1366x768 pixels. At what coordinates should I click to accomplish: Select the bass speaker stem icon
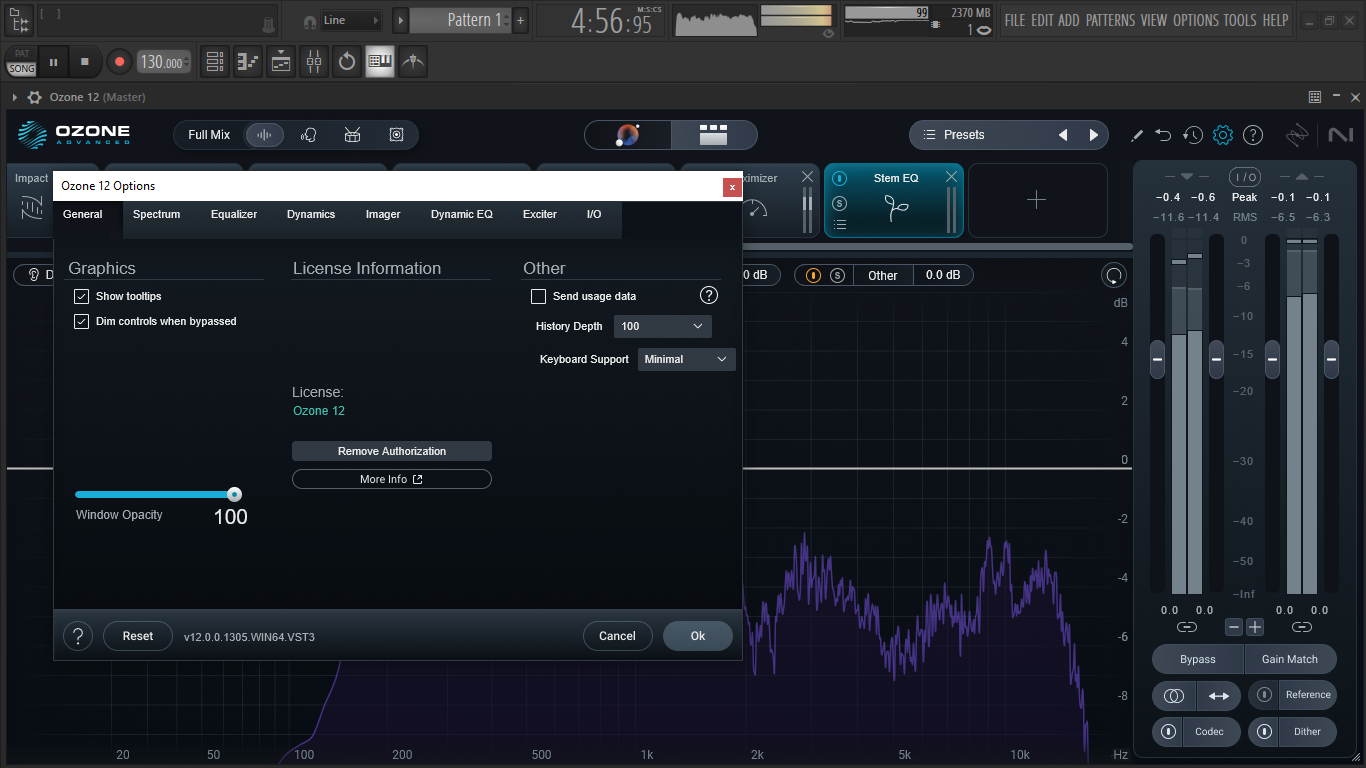[x=397, y=135]
